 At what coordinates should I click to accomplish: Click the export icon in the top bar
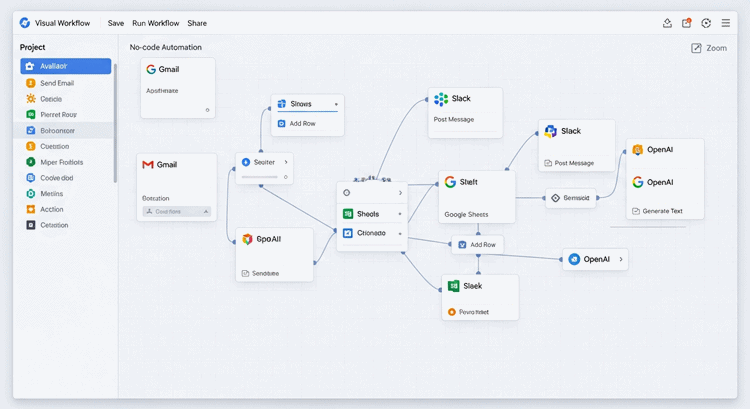[667, 23]
